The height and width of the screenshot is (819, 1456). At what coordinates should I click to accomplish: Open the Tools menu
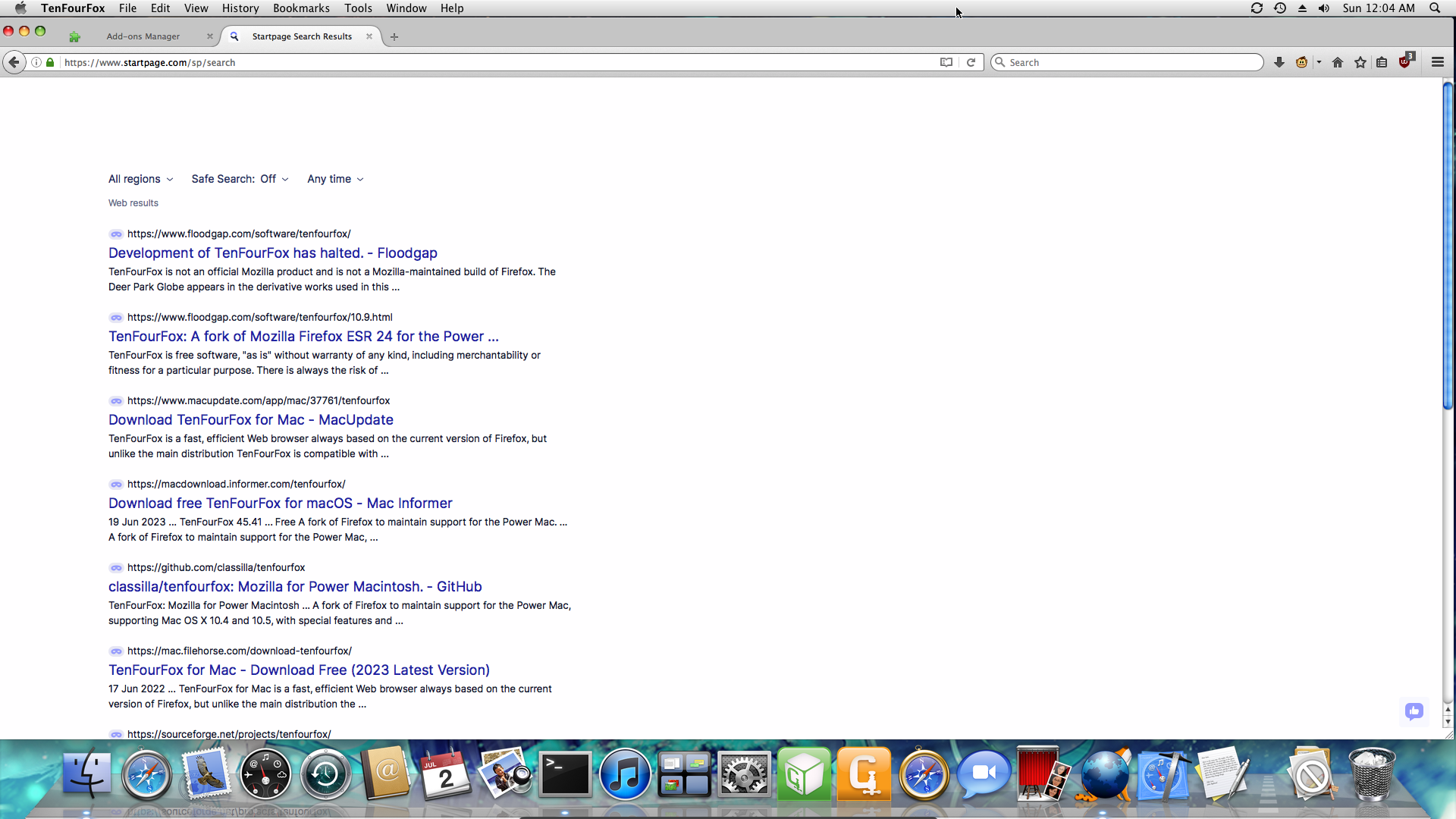358,8
